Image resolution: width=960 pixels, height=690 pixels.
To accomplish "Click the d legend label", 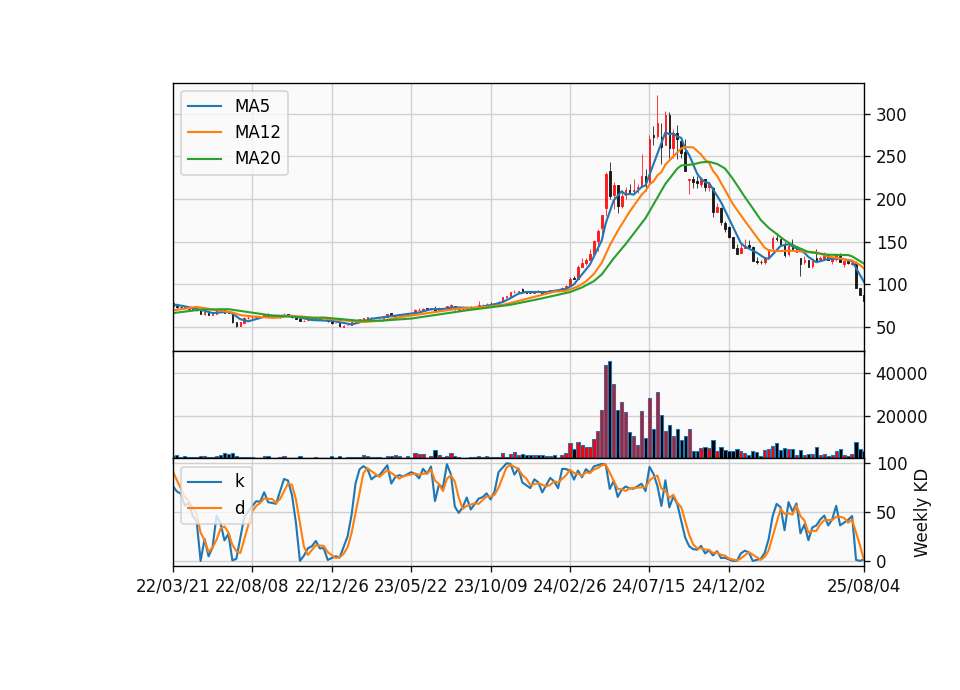I will [239, 508].
